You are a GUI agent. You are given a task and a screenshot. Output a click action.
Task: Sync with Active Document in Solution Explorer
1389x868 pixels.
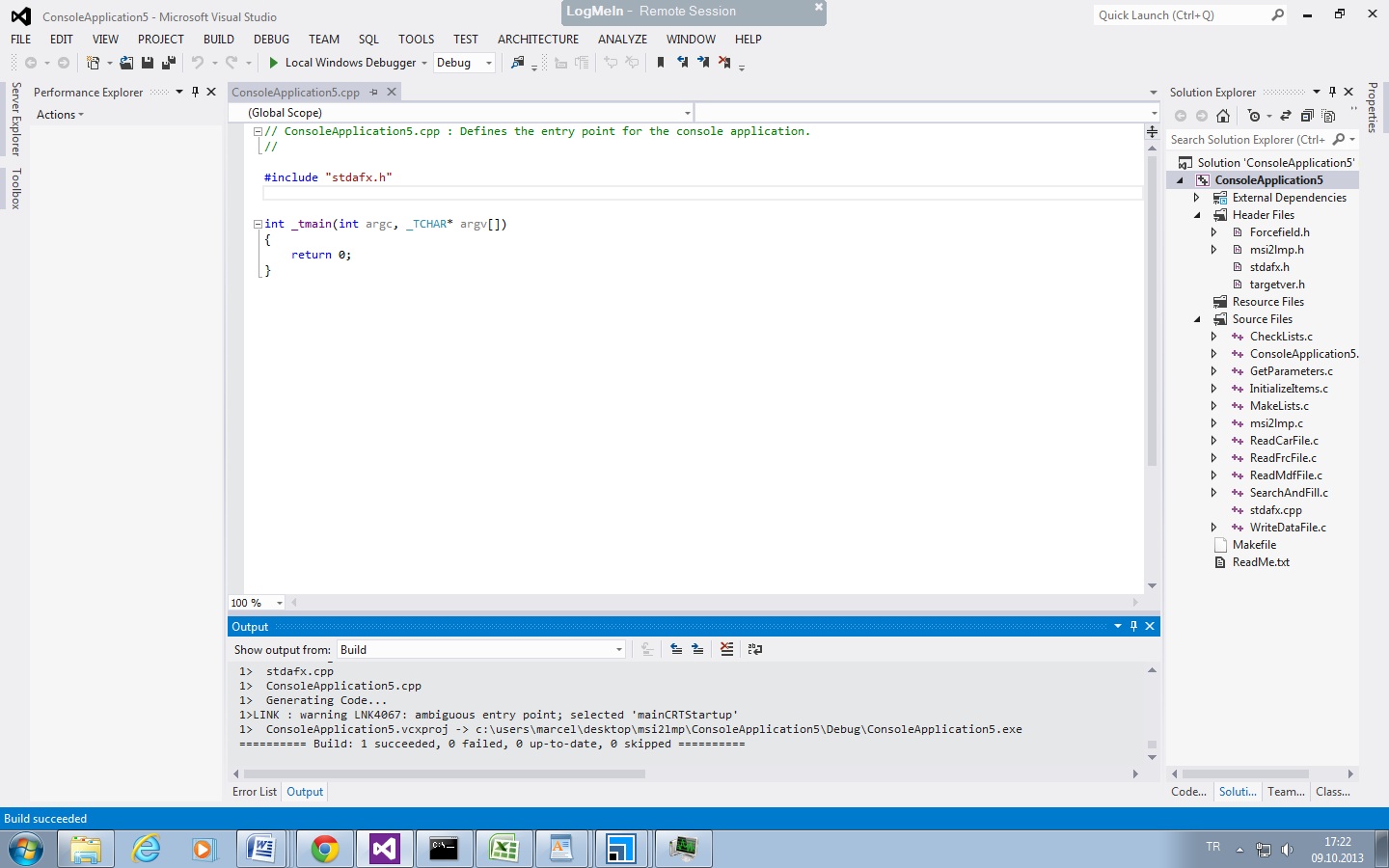(1286, 116)
